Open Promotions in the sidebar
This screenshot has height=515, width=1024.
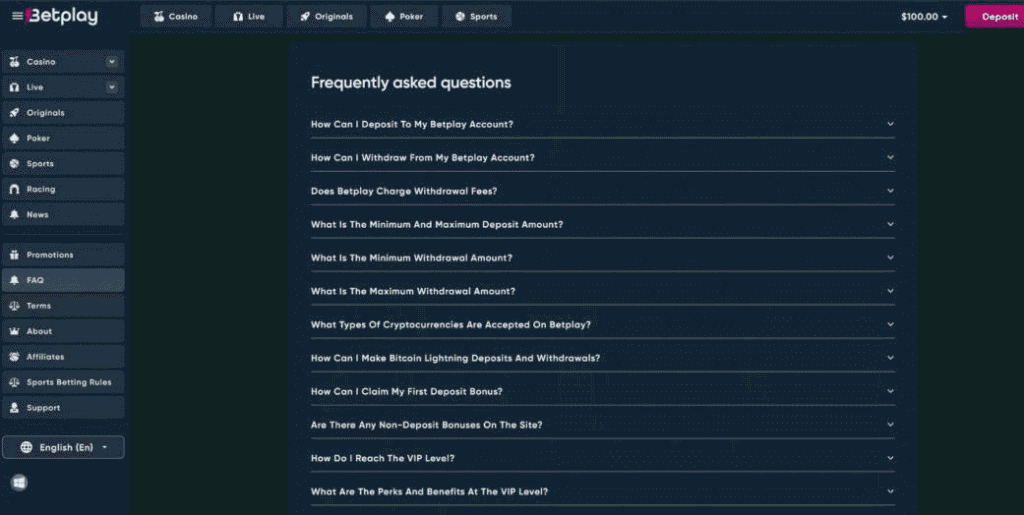pyautogui.click(x=50, y=255)
